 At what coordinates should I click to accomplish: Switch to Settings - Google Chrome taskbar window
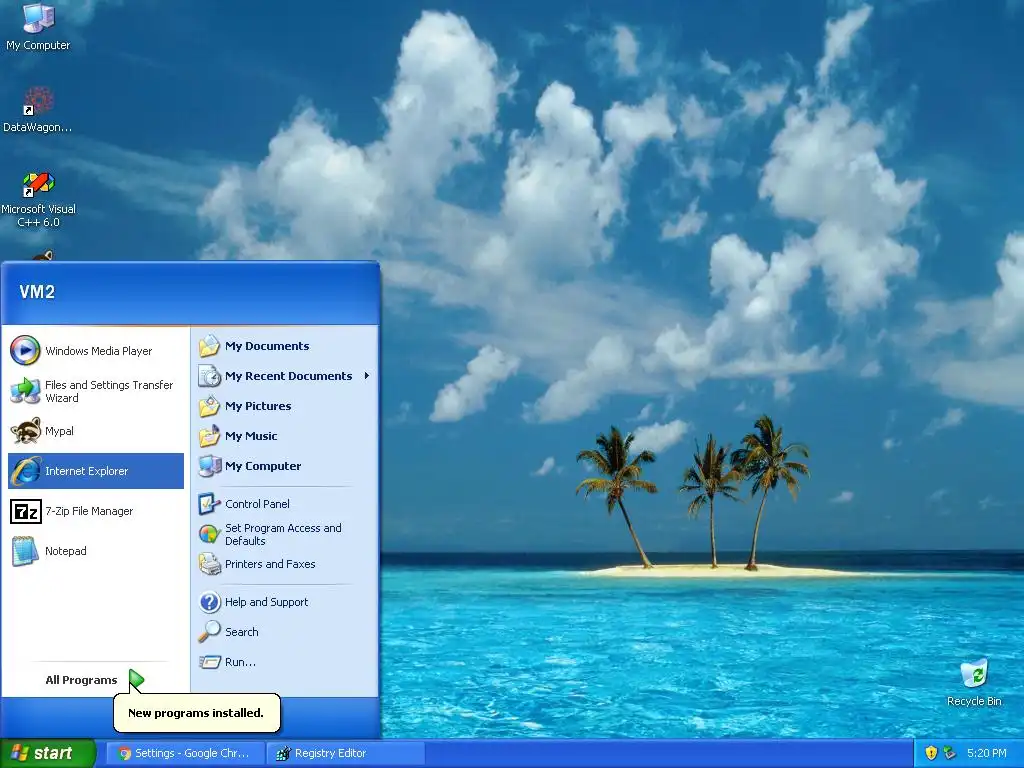(185, 754)
